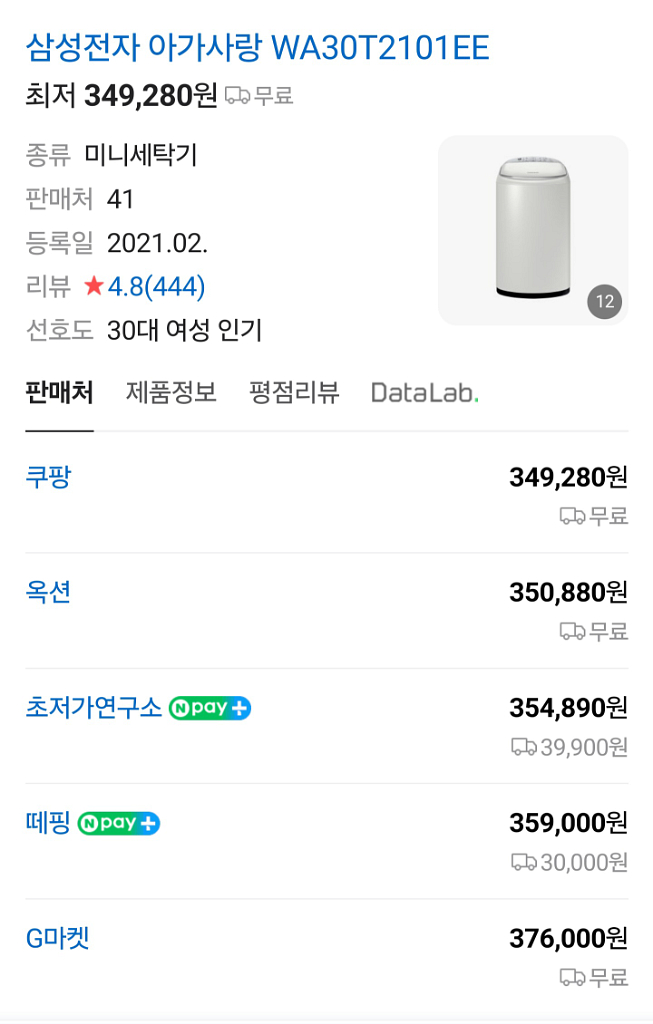Image resolution: width=653 pixels, height=1024 pixels.
Task: Click the truck icon next to 30,000원 shipping
Action: (523, 862)
